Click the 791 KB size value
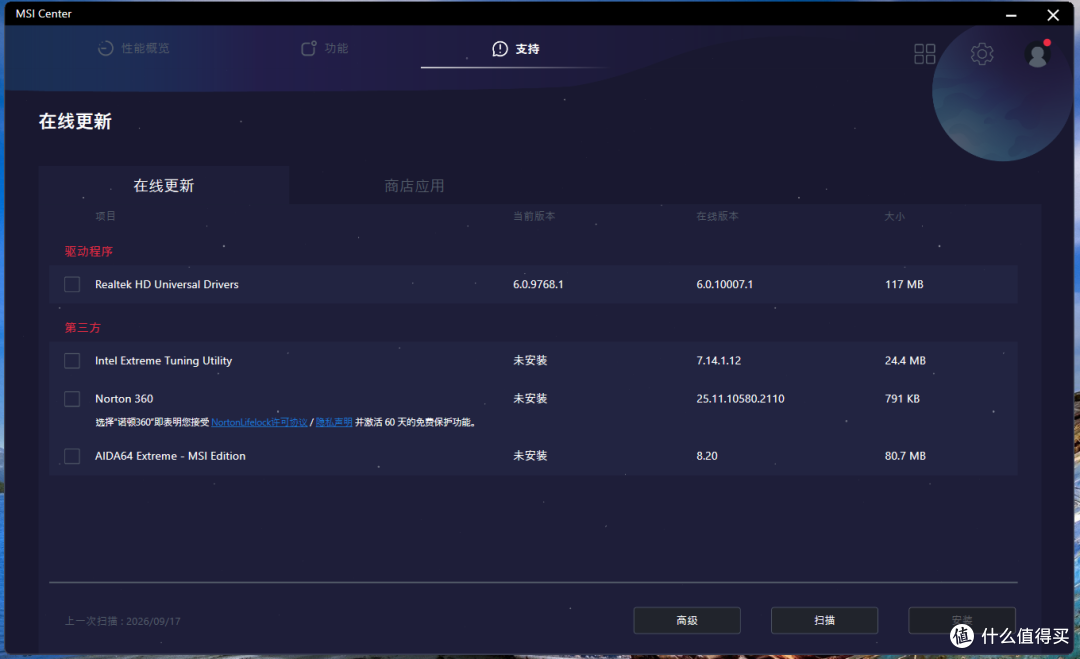 tap(902, 399)
